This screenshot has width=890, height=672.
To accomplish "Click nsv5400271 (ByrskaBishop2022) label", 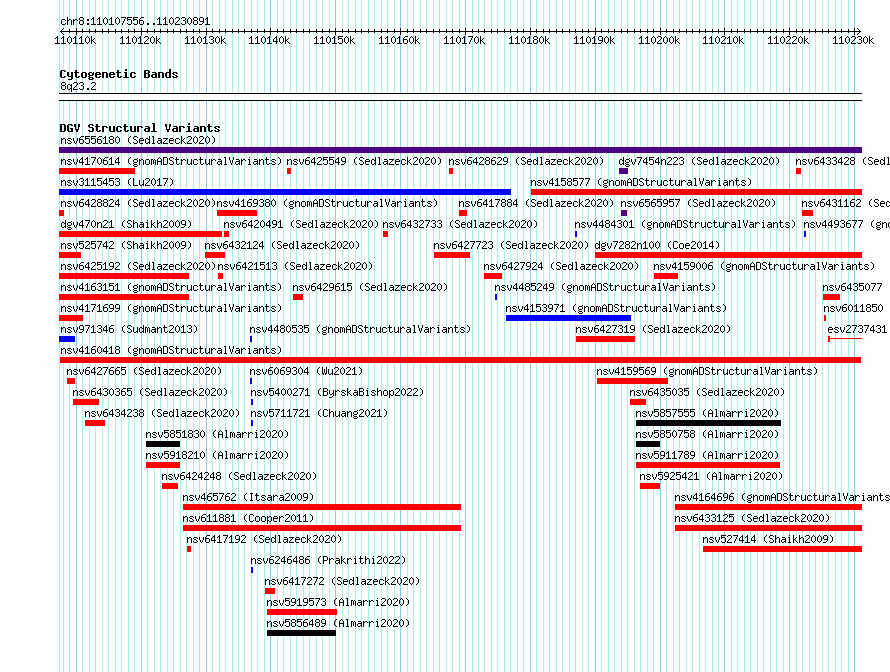I will [337, 392].
